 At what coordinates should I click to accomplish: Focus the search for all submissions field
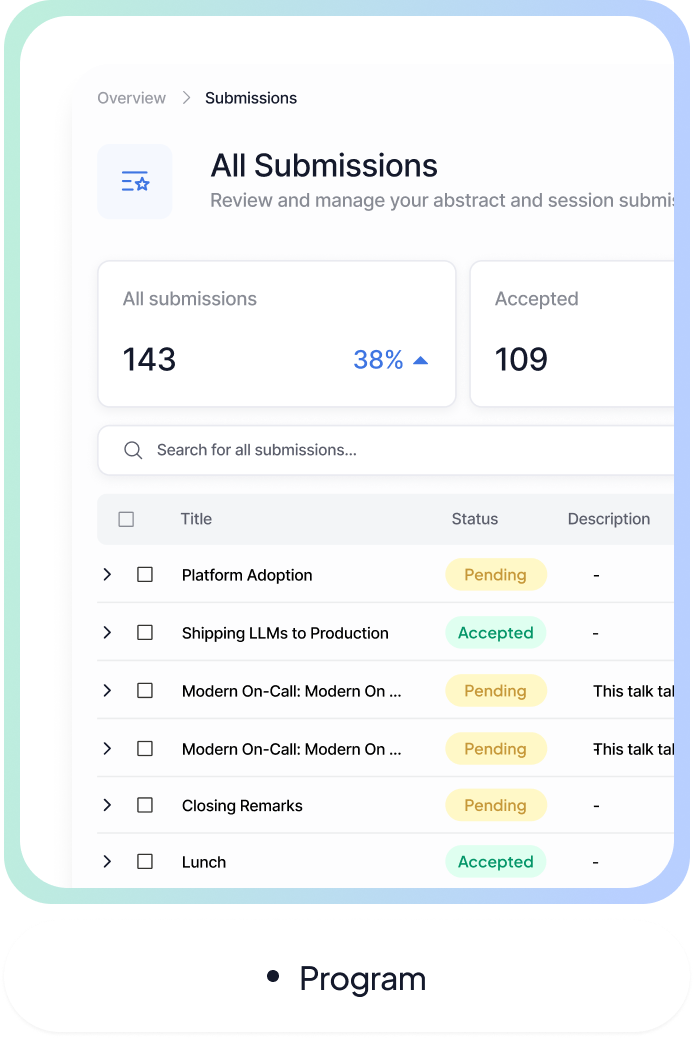[386, 450]
